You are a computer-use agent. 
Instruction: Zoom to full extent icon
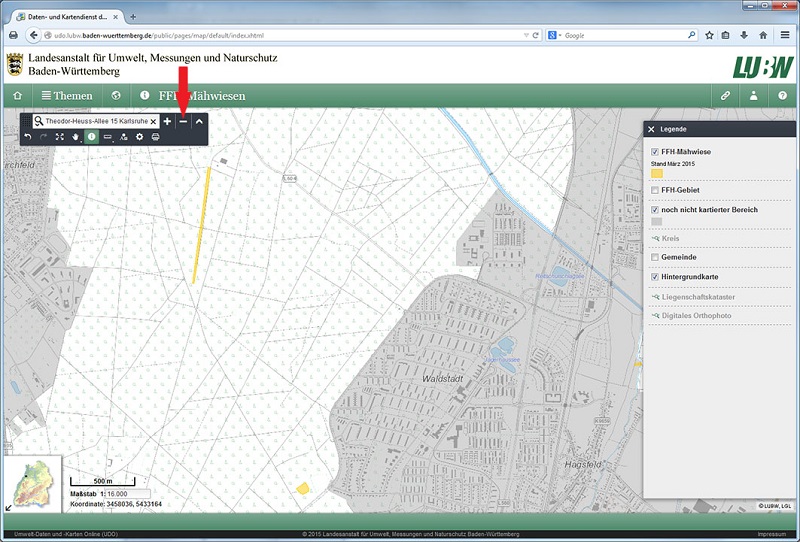pos(59,136)
